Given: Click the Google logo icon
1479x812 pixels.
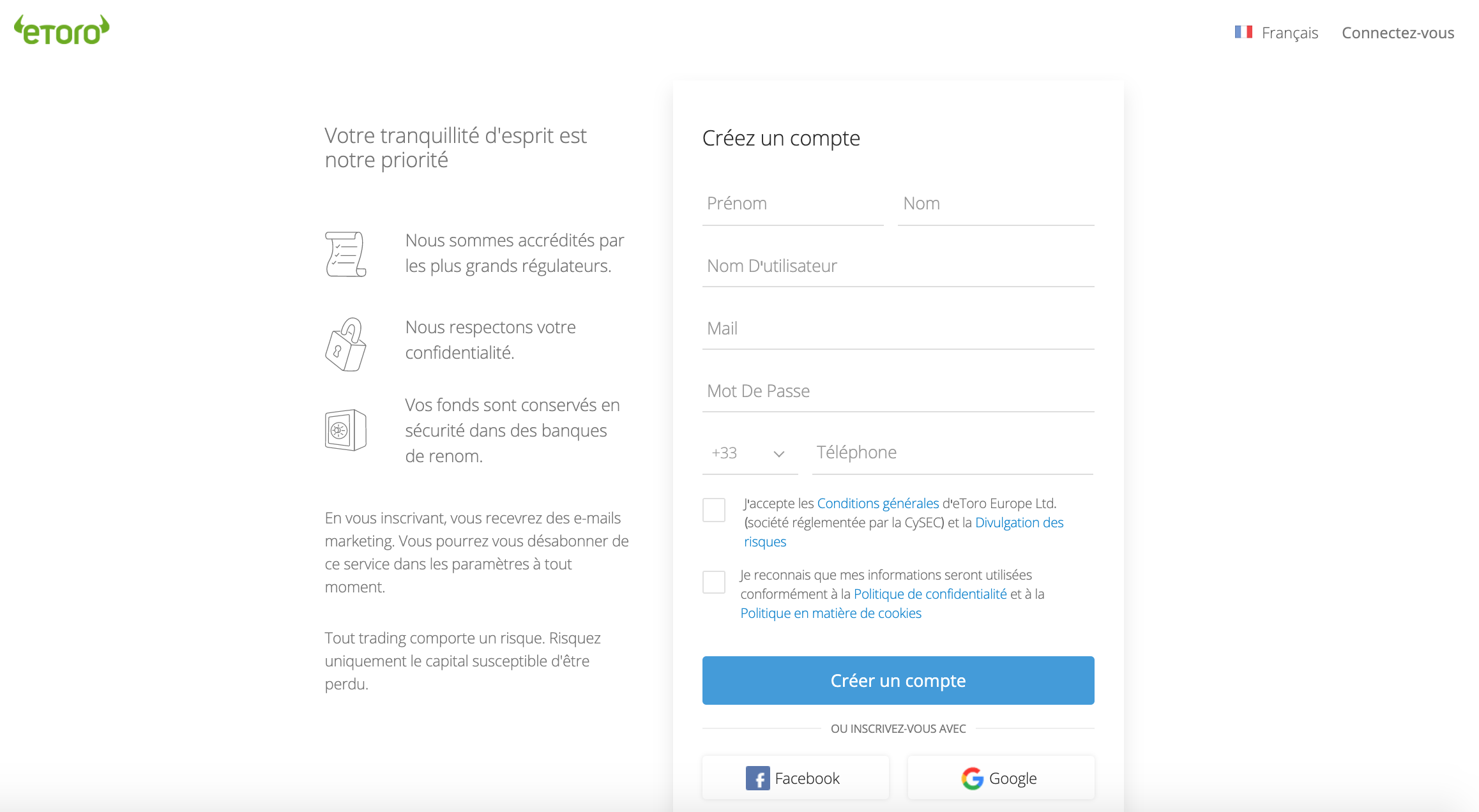Looking at the screenshot, I should point(973,778).
